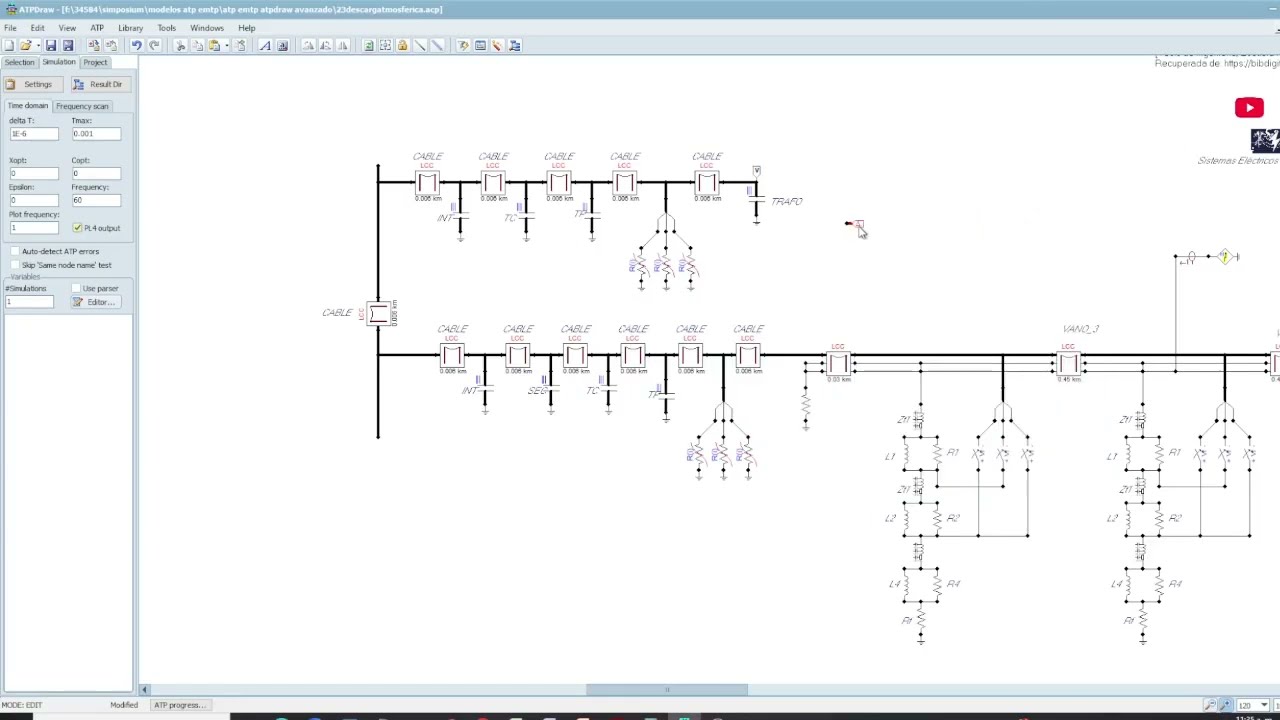Open the ATP menu
Image resolution: width=1280 pixels, height=720 pixels.
tap(97, 28)
